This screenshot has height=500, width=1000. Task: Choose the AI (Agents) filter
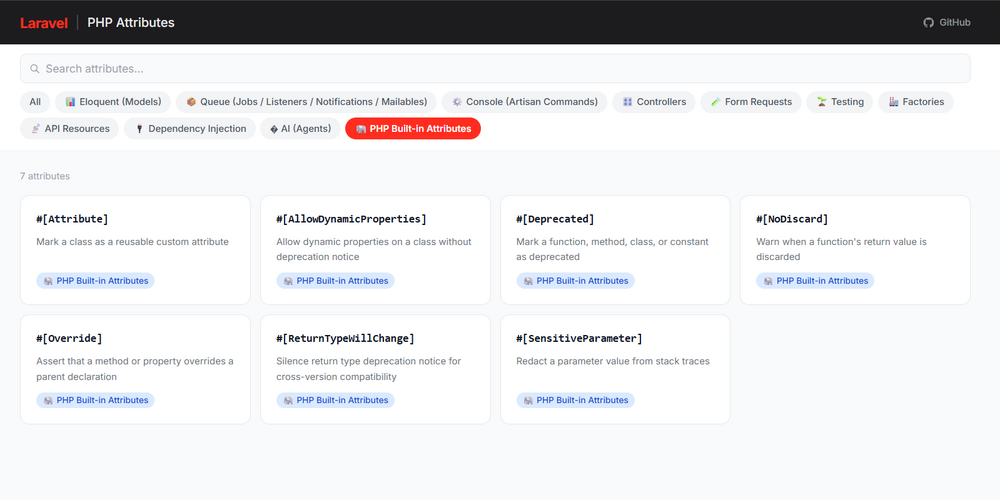tap(299, 129)
